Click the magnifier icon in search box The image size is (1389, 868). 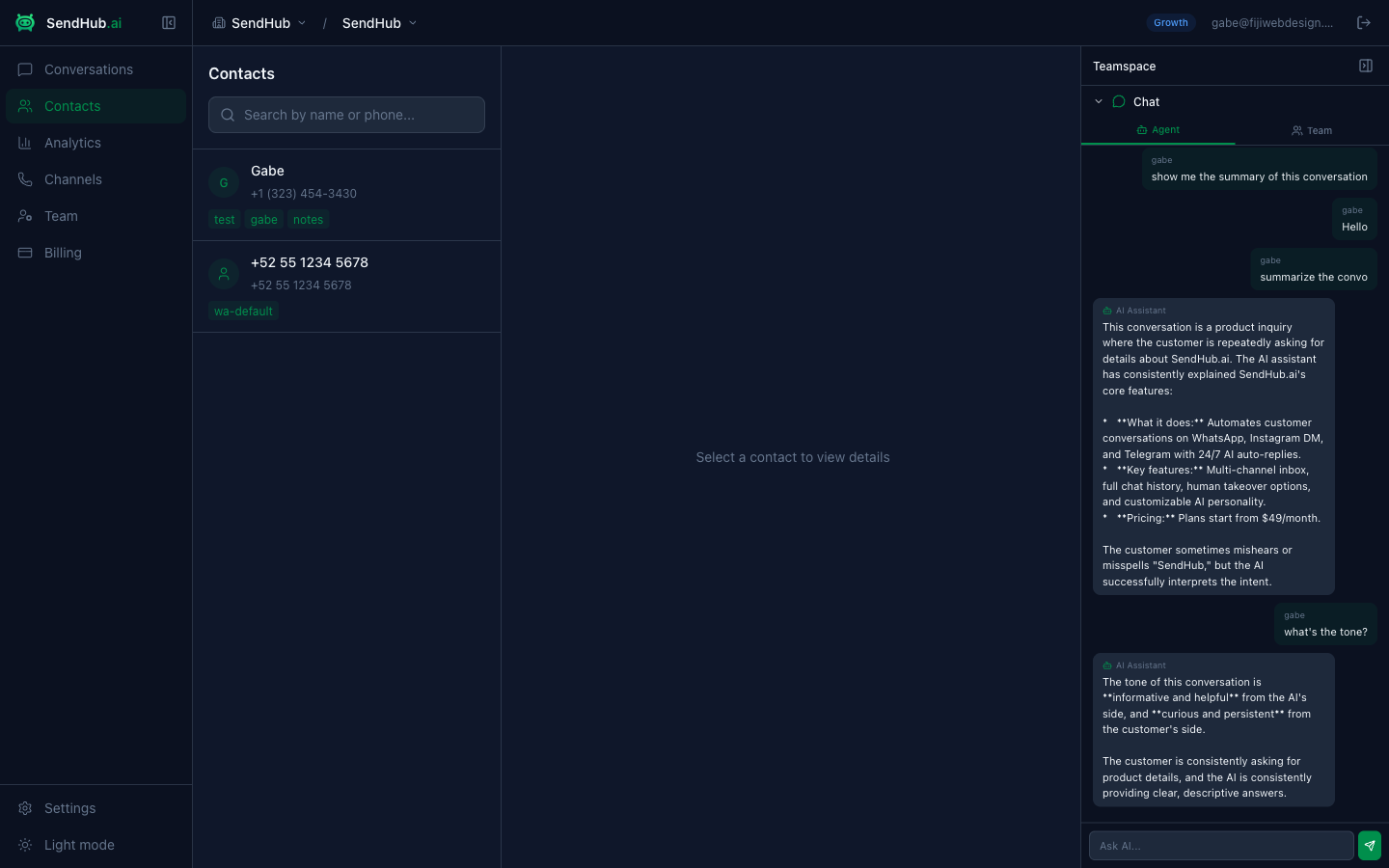click(x=228, y=115)
